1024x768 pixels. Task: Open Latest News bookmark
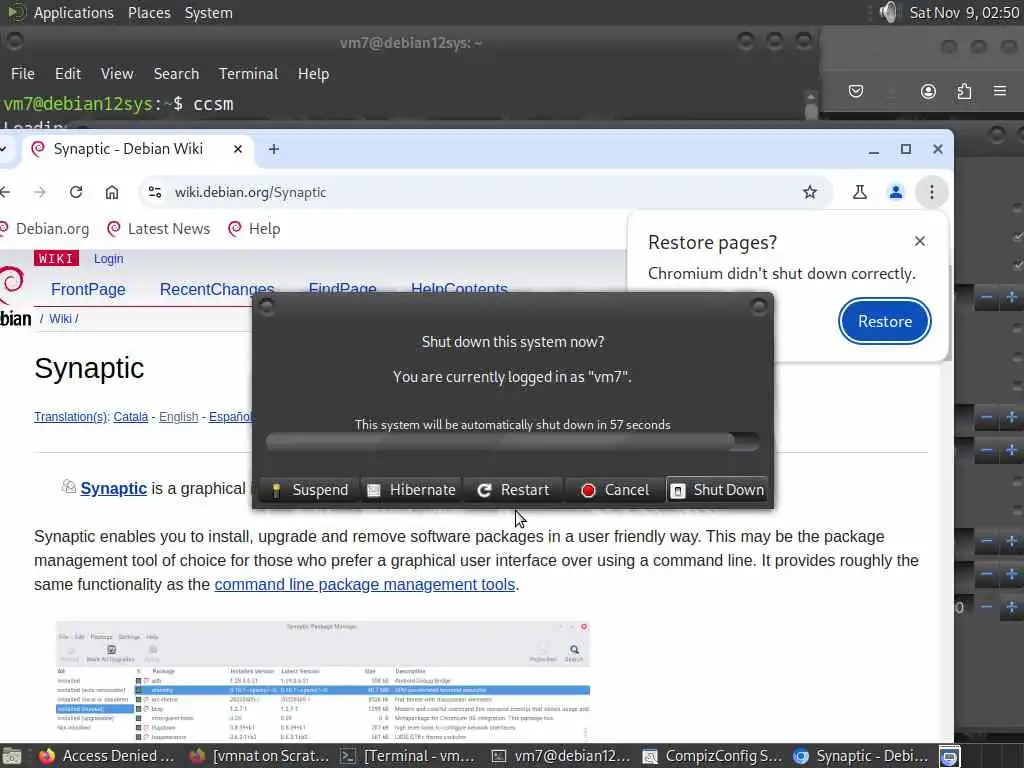point(159,229)
